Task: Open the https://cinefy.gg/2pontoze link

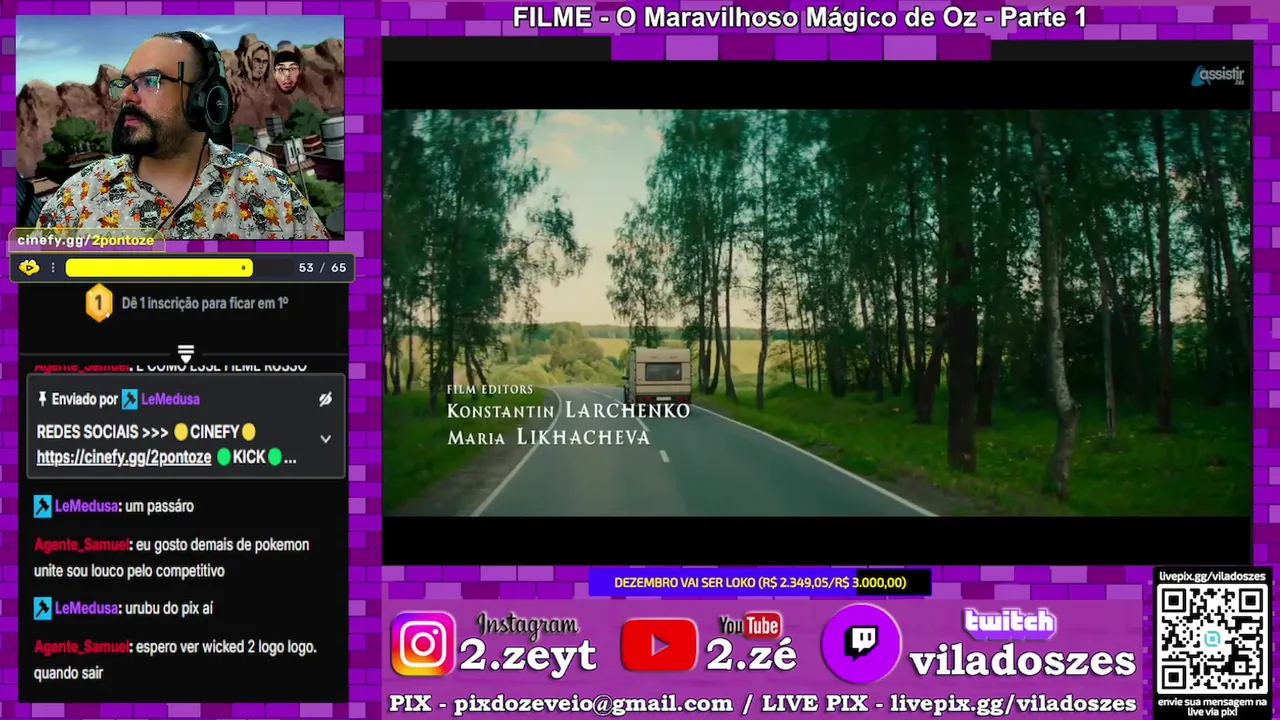Action: coord(124,457)
